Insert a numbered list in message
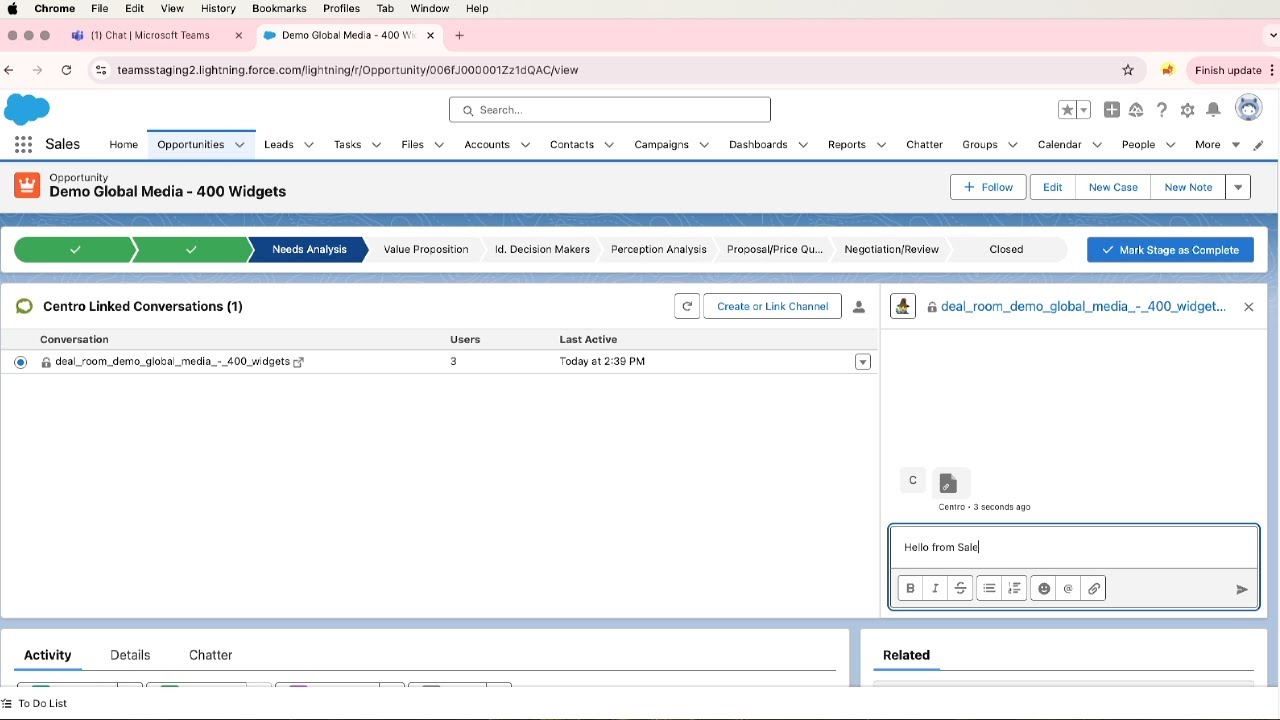Viewport: 1280px width, 720px height. (x=1014, y=589)
